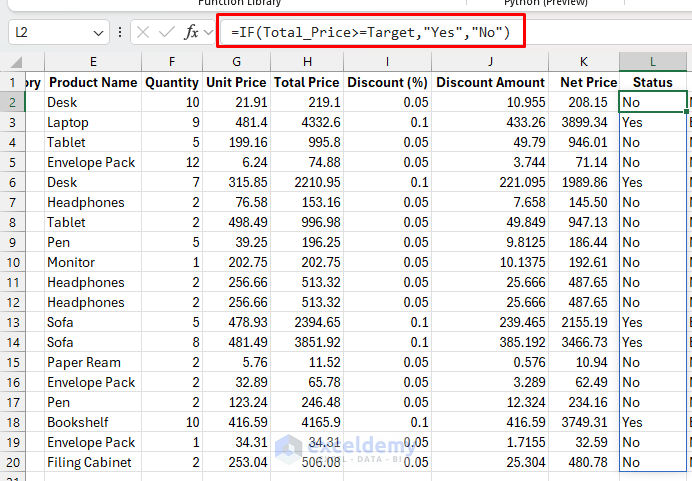Click the 'Total Price' header cell

(307, 83)
